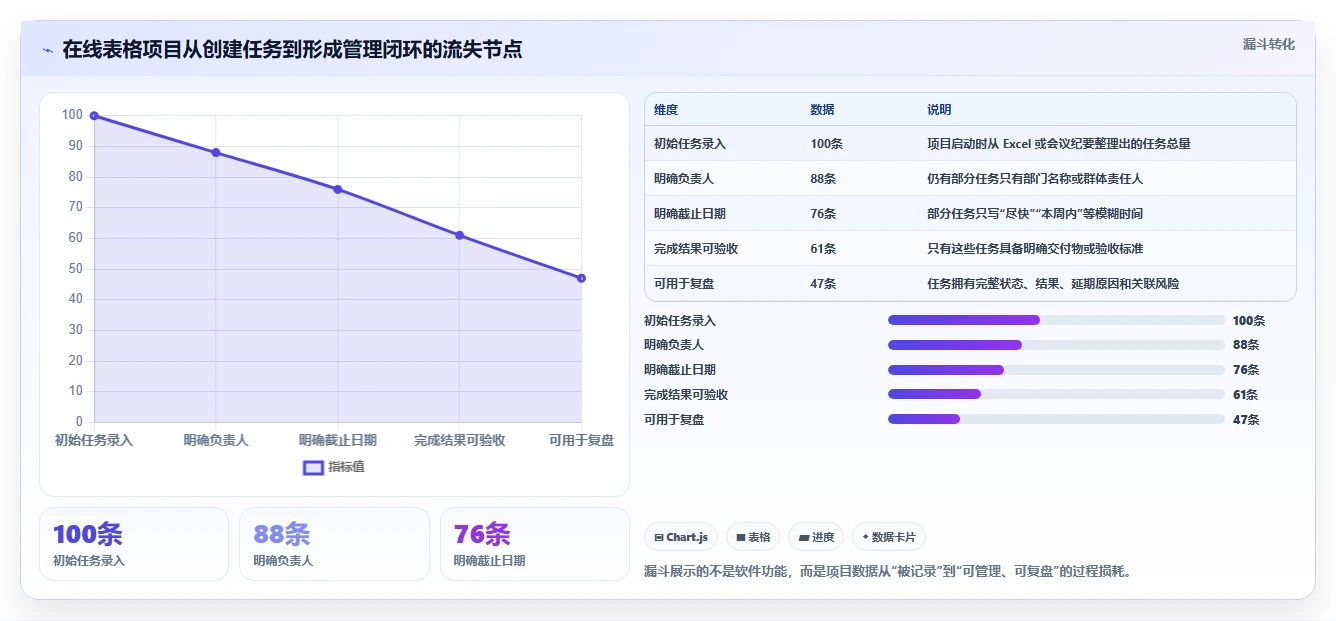Click the chart data point for 可用于复盘

tap(581, 278)
